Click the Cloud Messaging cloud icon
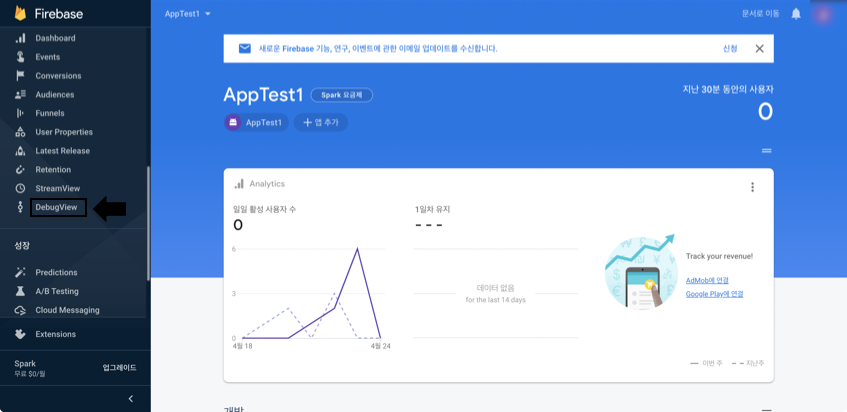Screen dimensions: 847x412 coord(20,310)
